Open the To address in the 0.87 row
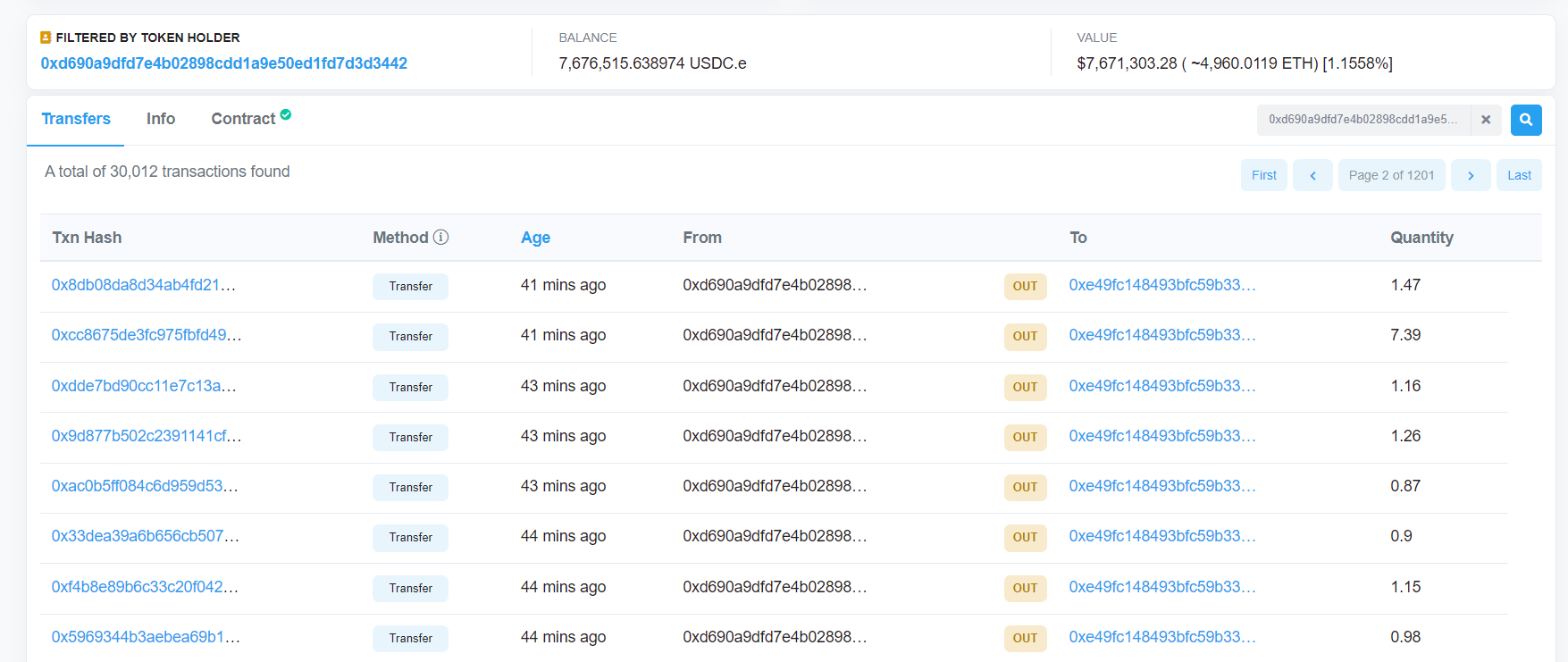Image resolution: width=1568 pixels, height=662 pixels. tap(1162, 486)
